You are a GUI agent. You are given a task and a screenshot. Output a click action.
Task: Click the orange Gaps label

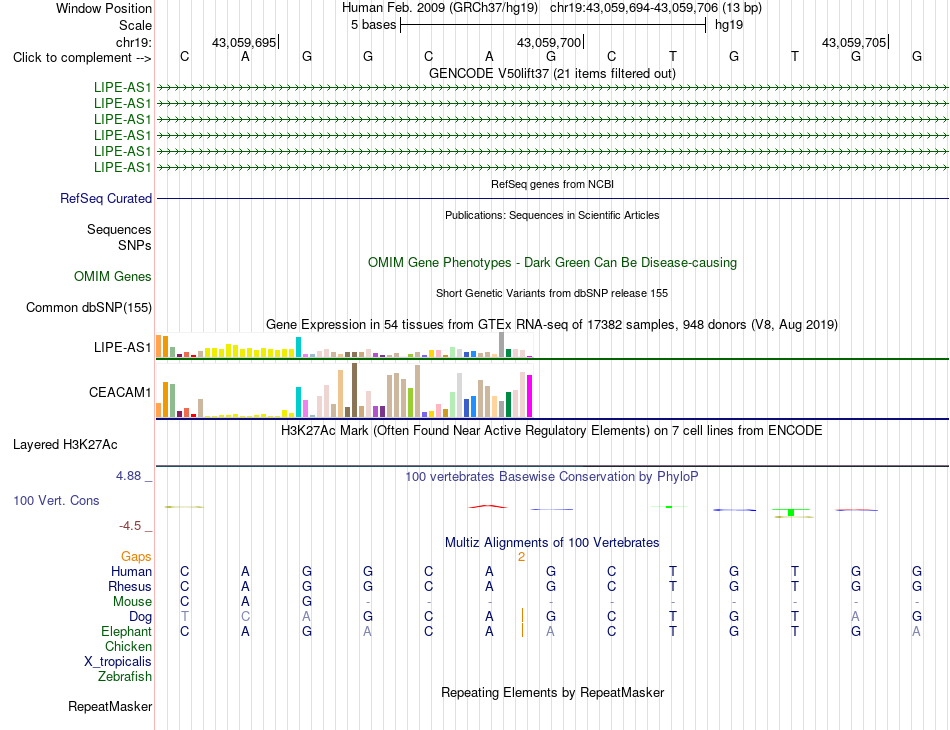click(x=136, y=556)
